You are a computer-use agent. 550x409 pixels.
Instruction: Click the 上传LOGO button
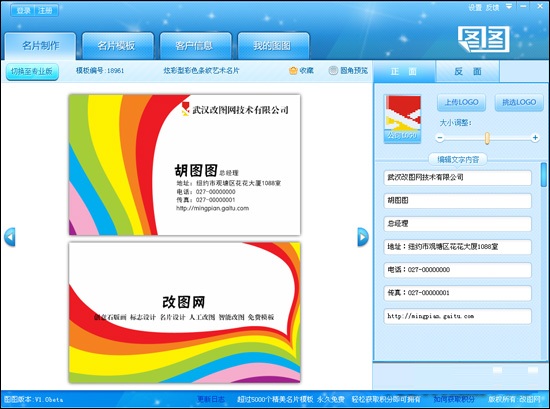[x=462, y=102]
